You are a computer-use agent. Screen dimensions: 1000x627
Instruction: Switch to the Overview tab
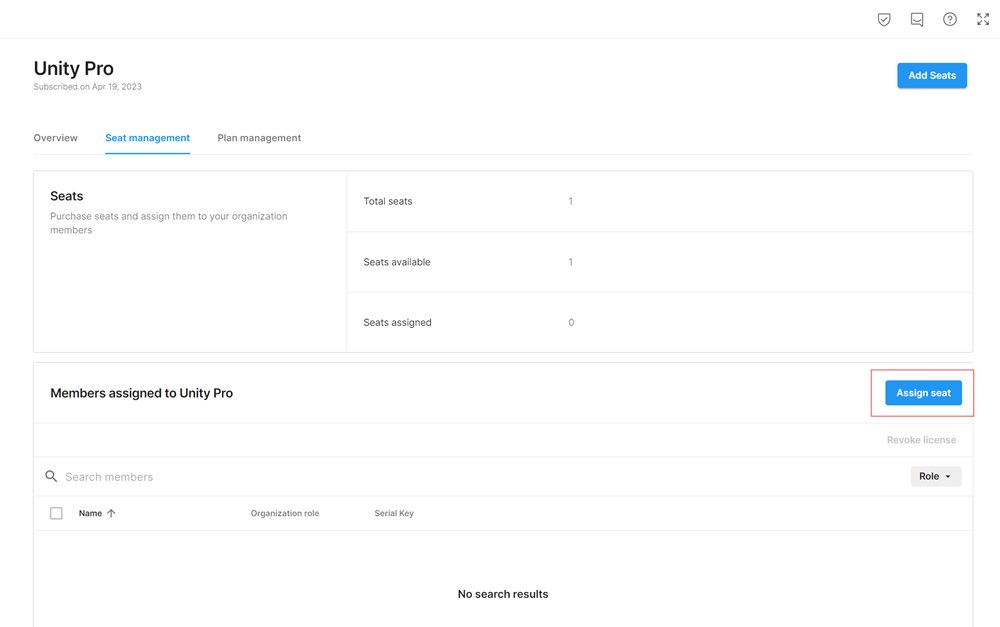tap(55, 138)
